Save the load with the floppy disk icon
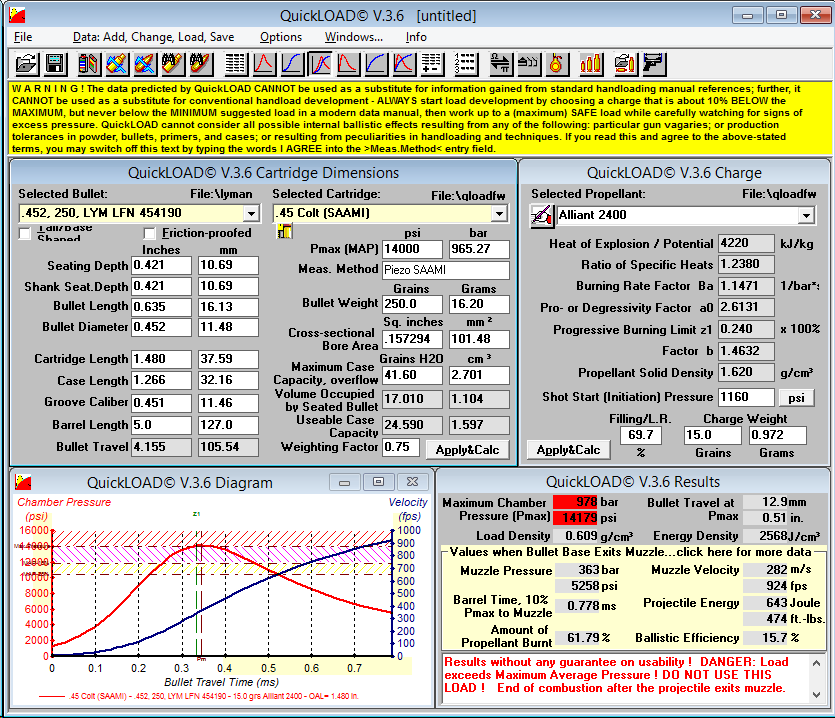The width and height of the screenshot is (835, 718). coord(54,64)
